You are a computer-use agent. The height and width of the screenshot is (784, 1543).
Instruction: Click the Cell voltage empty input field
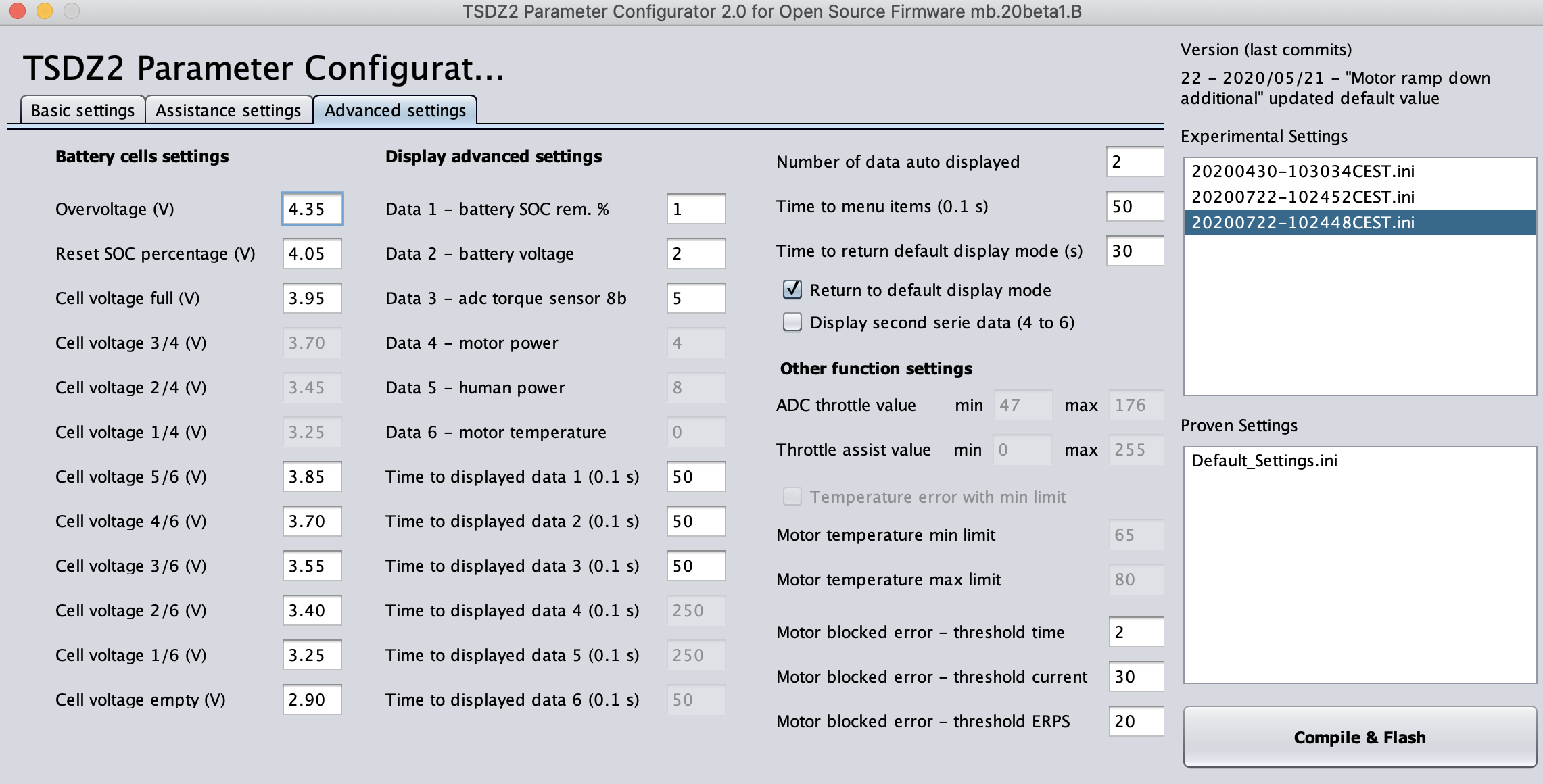click(312, 700)
